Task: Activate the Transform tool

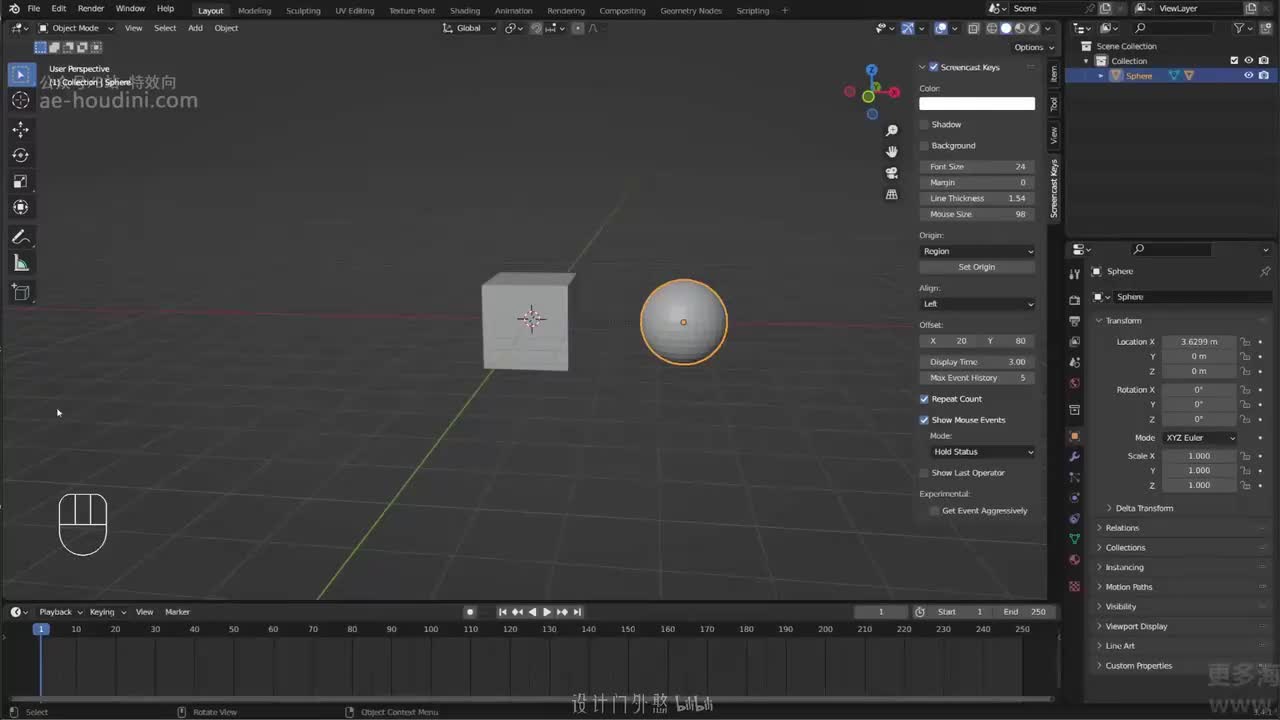Action: pos(20,207)
